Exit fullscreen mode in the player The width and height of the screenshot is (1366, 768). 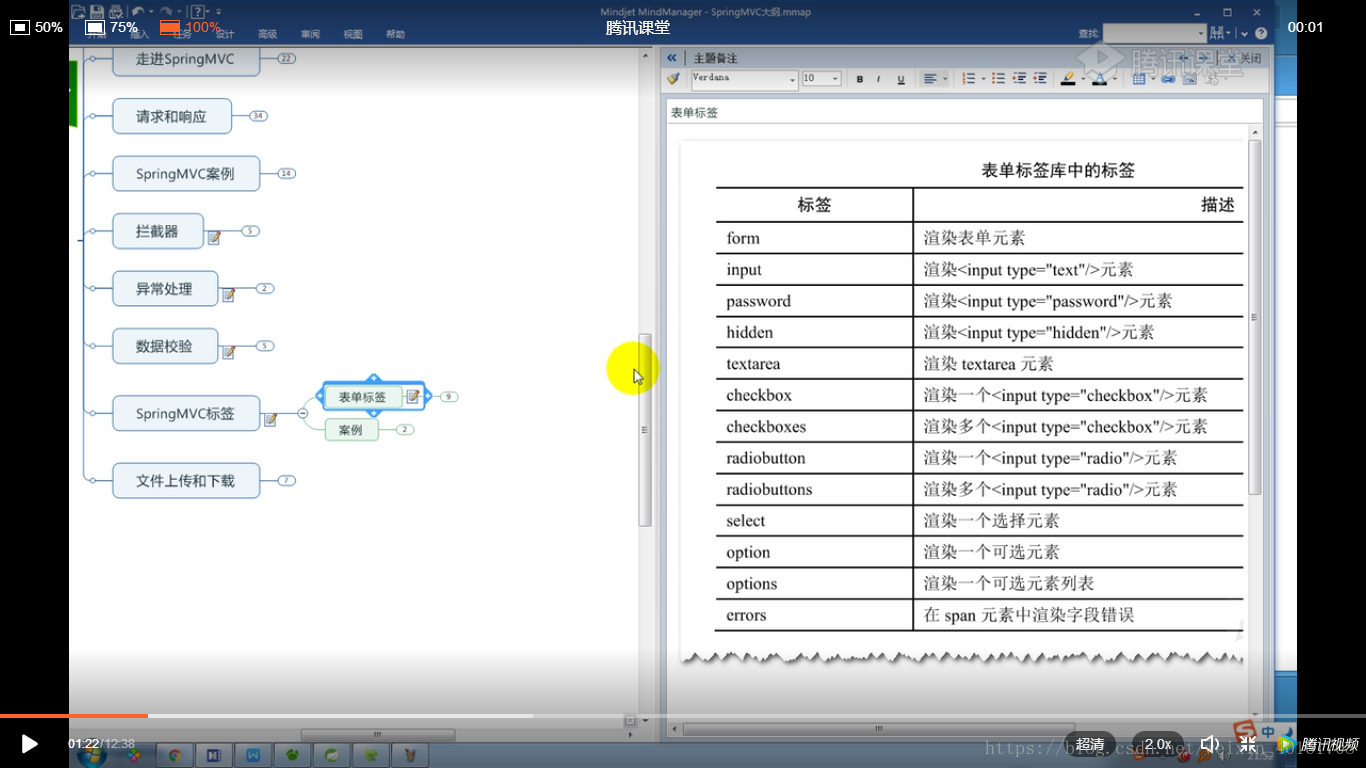pos(1248,744)
